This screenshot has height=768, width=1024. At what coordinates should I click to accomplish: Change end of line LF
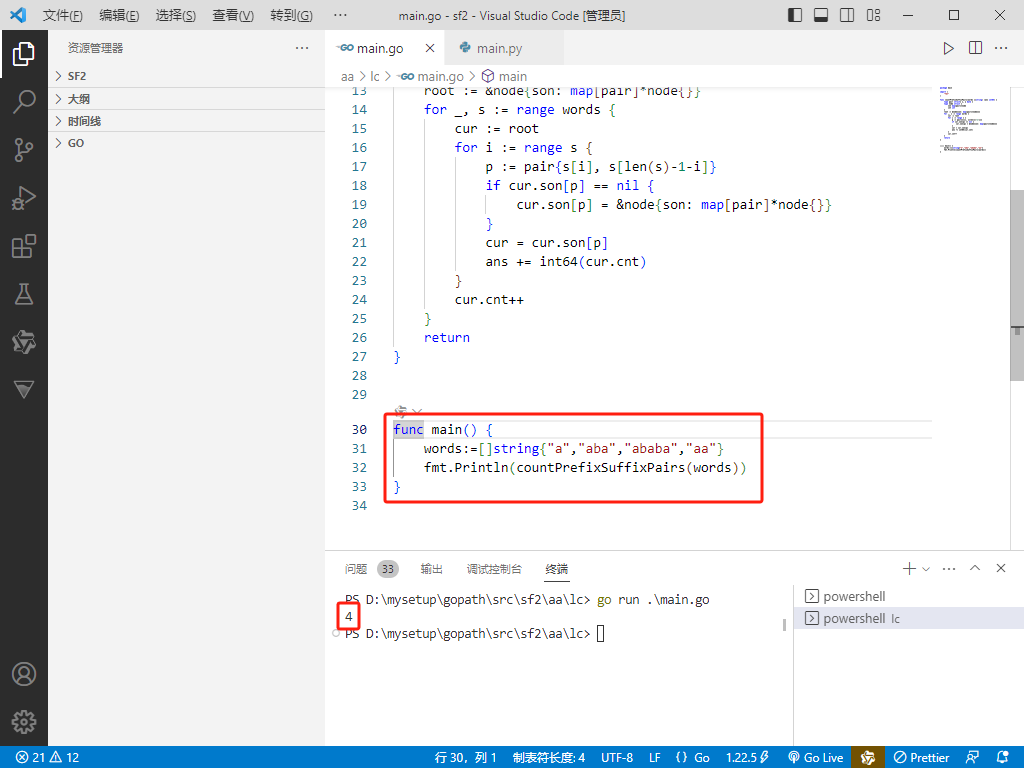coord(654,757)
